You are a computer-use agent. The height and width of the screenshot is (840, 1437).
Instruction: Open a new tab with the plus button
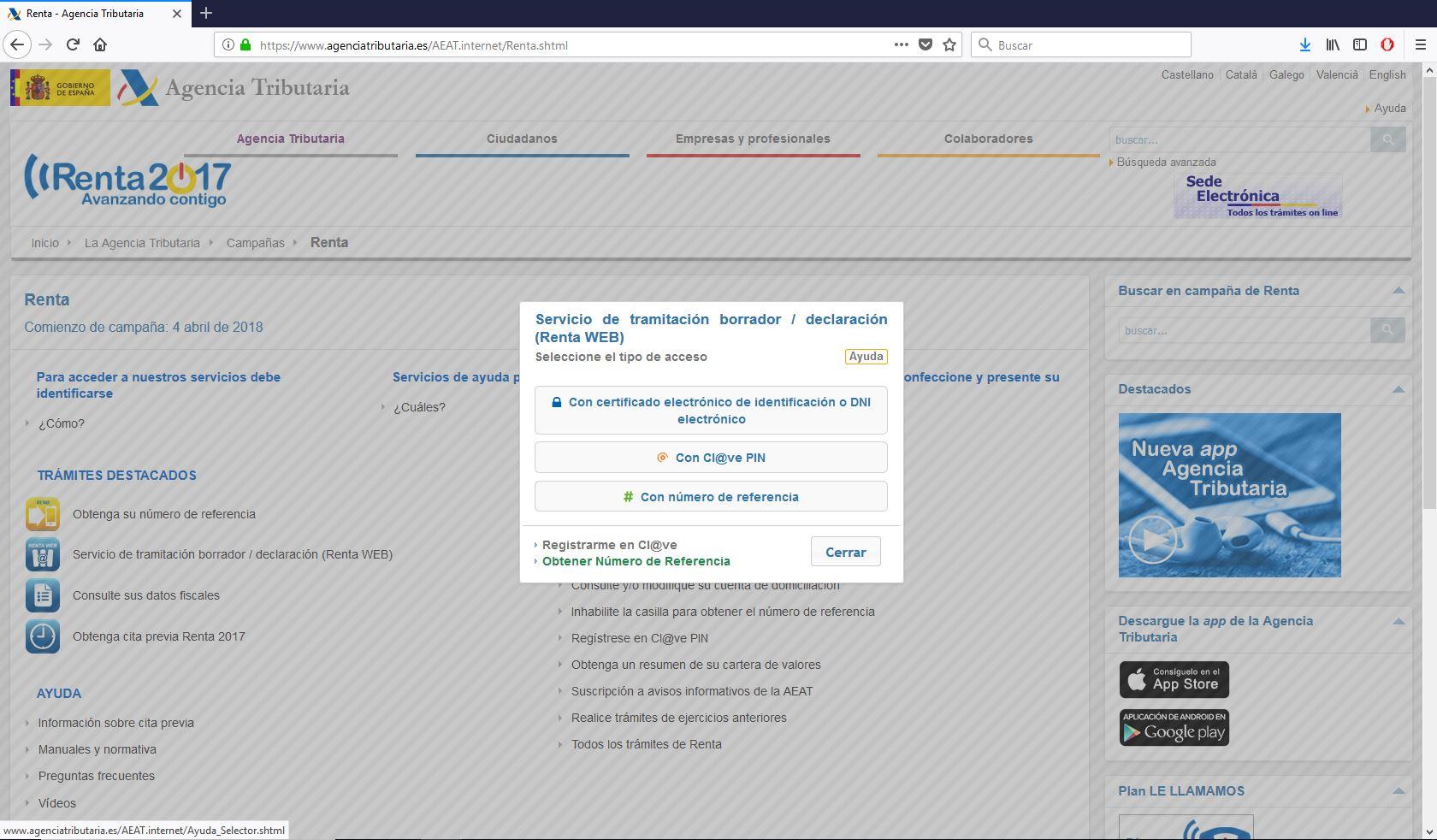[206, 13]
